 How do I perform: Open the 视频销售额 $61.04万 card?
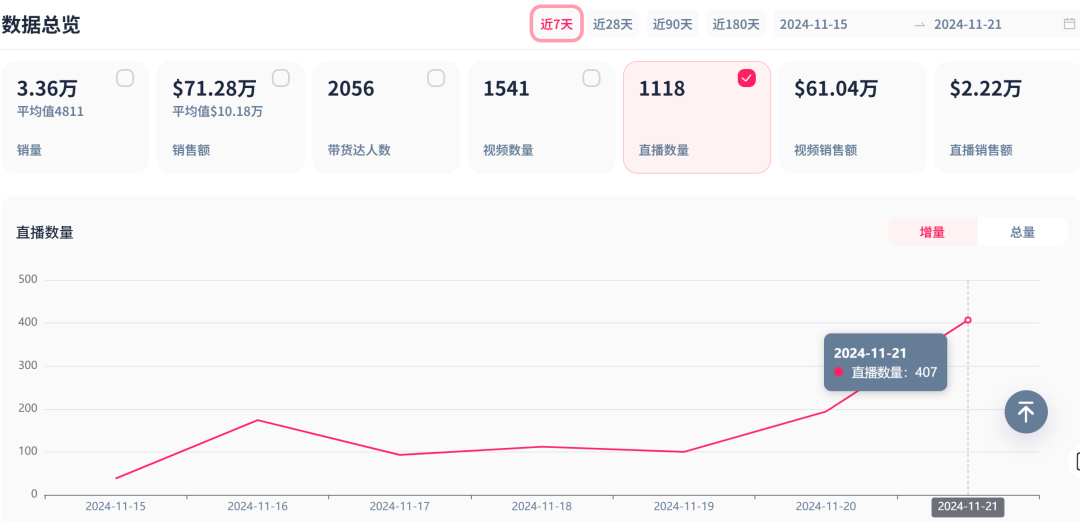[852, 117]
